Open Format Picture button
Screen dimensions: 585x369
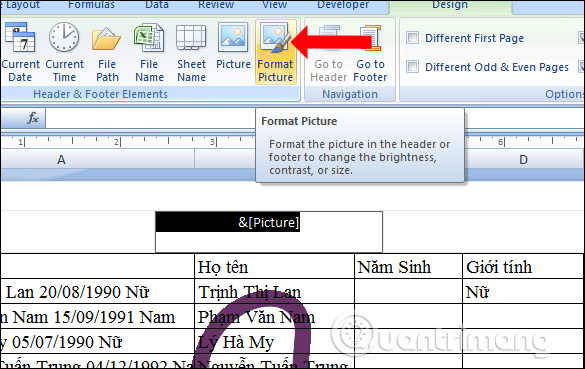276,52
